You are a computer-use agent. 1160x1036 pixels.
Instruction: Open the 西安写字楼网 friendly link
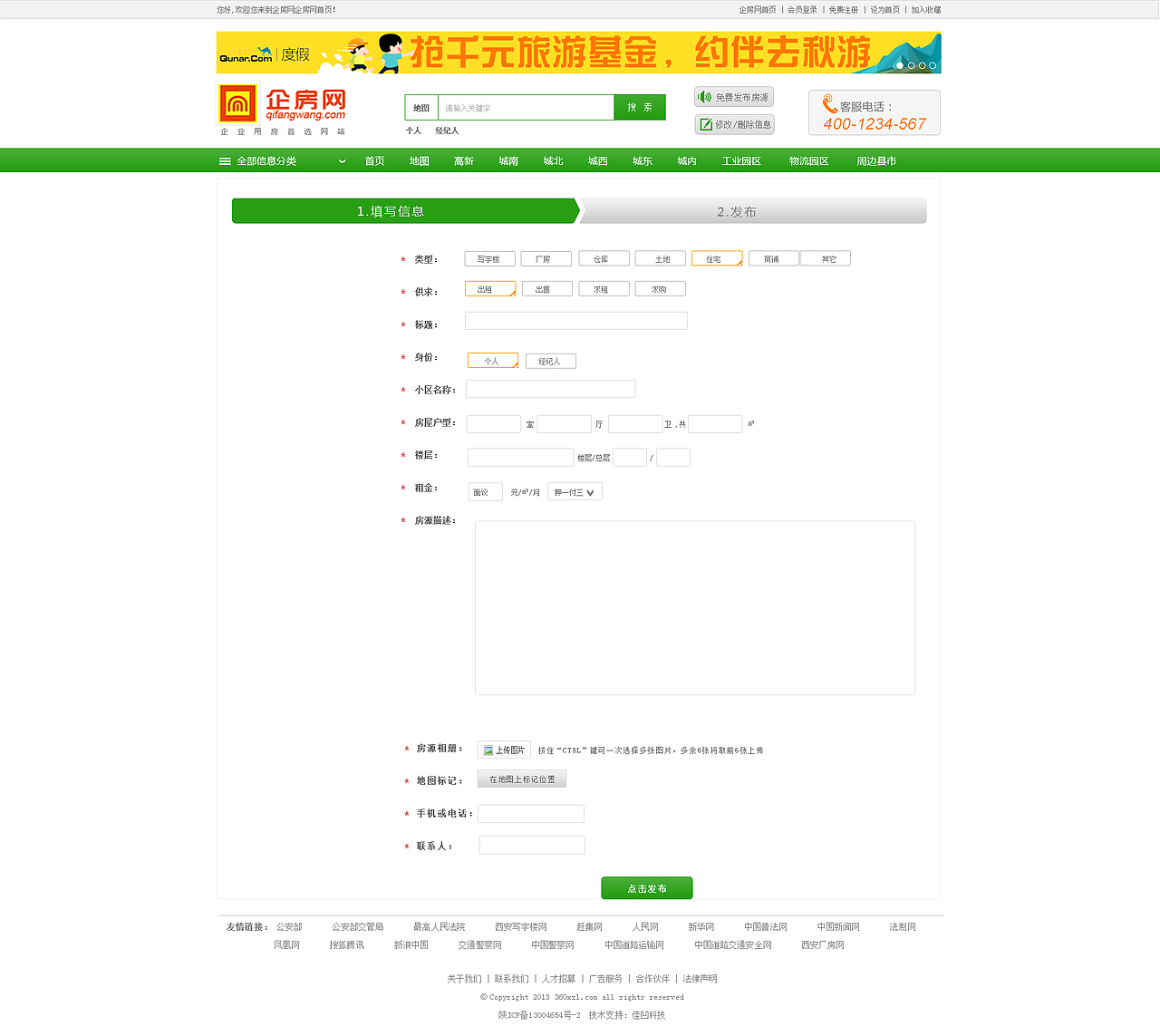click(x=521, y=927)
